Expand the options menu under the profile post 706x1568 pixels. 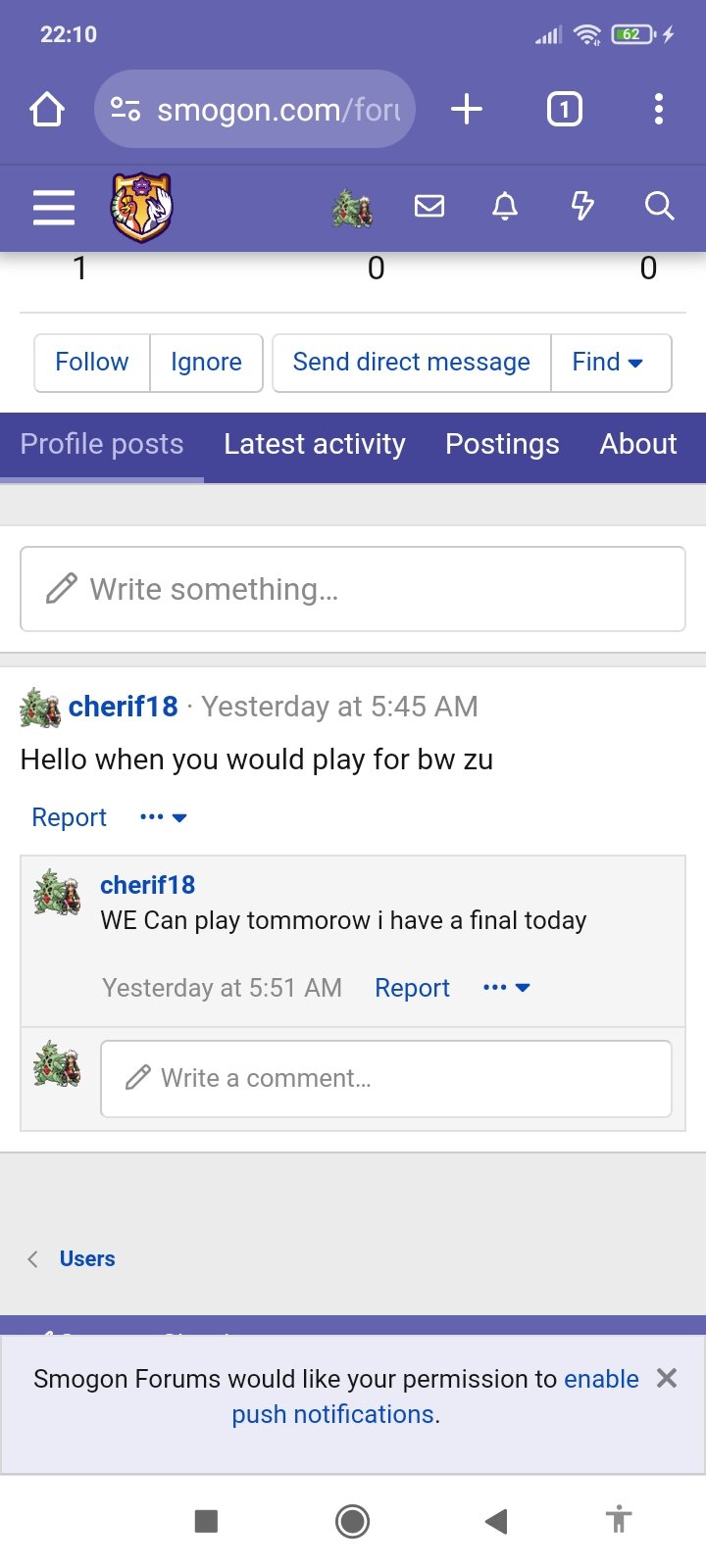pyautogui.click(x=163, y=817)
